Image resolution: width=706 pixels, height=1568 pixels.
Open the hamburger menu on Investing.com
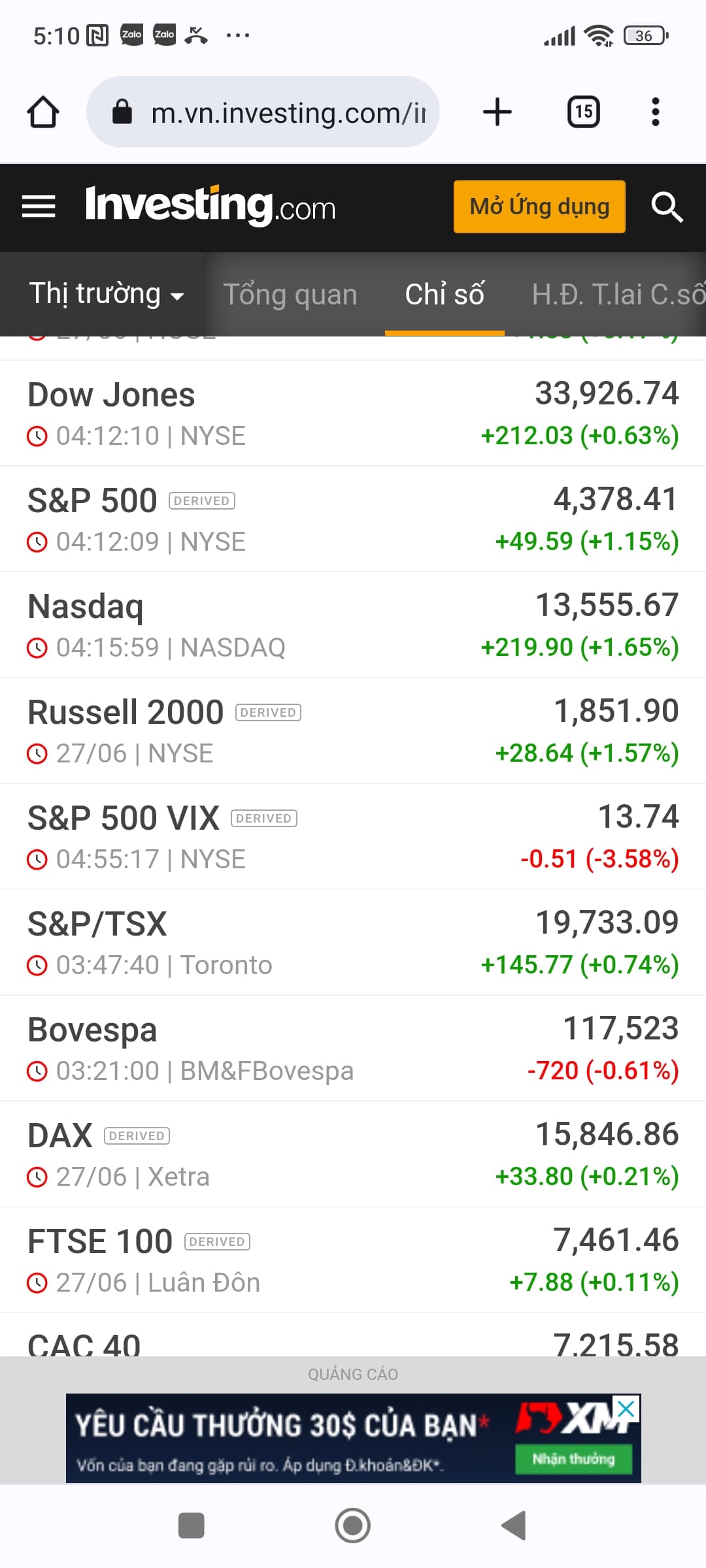[x=39, y=207]
